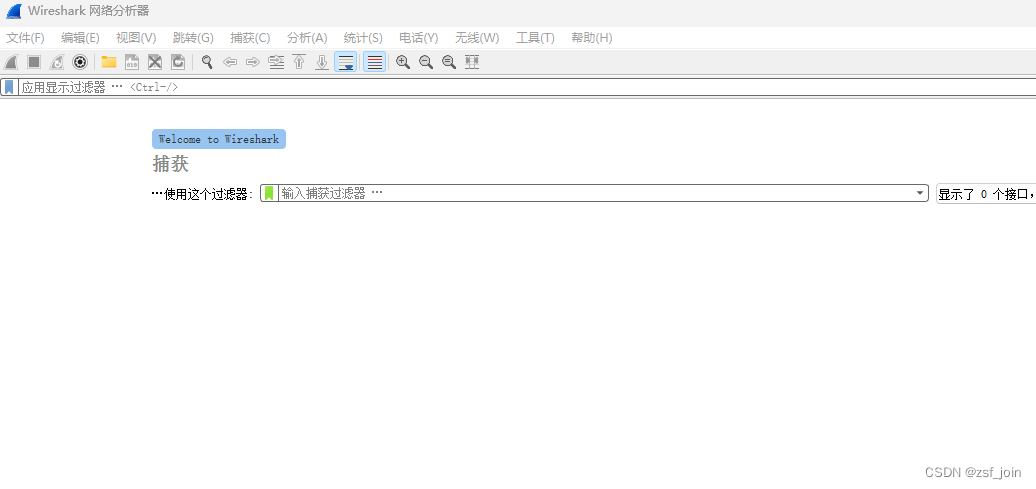1036x489 pixels.
Task: Open 电话(Y) menu
Action: click(x=419, y=38)
